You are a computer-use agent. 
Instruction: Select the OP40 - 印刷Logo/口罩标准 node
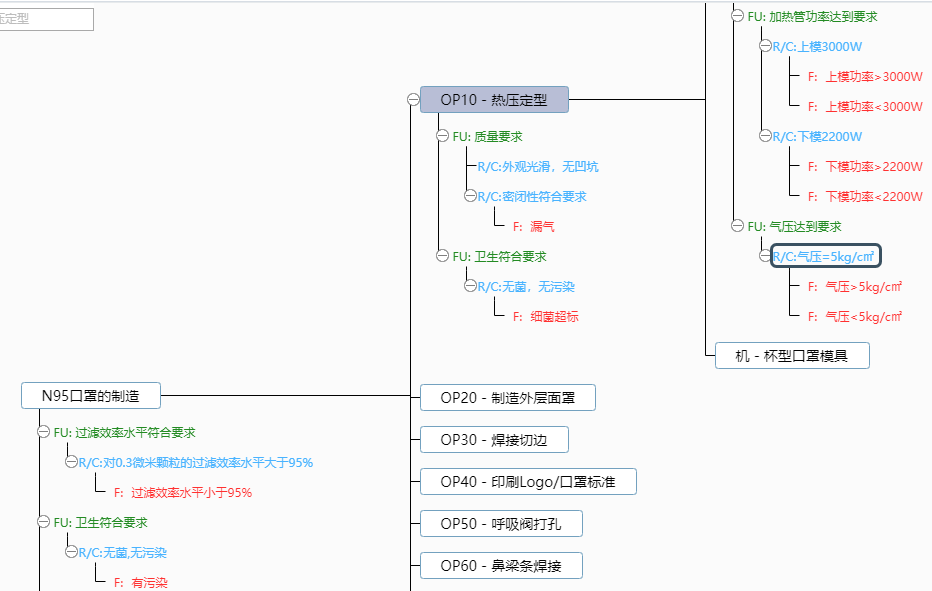[527, 482]
